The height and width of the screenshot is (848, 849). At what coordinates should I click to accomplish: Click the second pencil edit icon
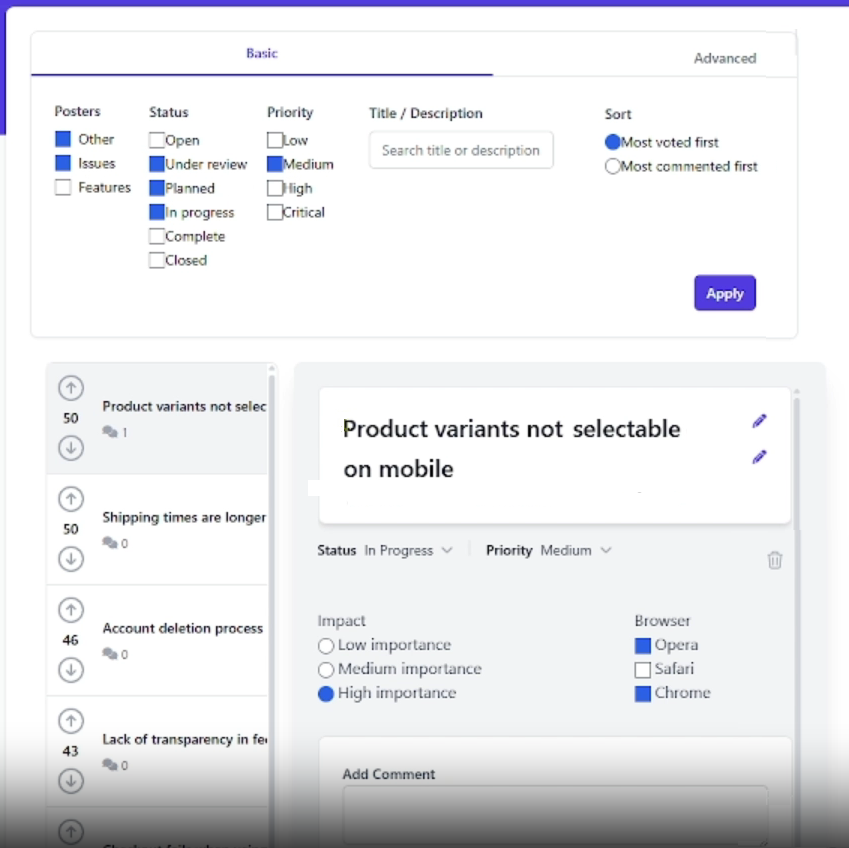(x=759, y=456)
